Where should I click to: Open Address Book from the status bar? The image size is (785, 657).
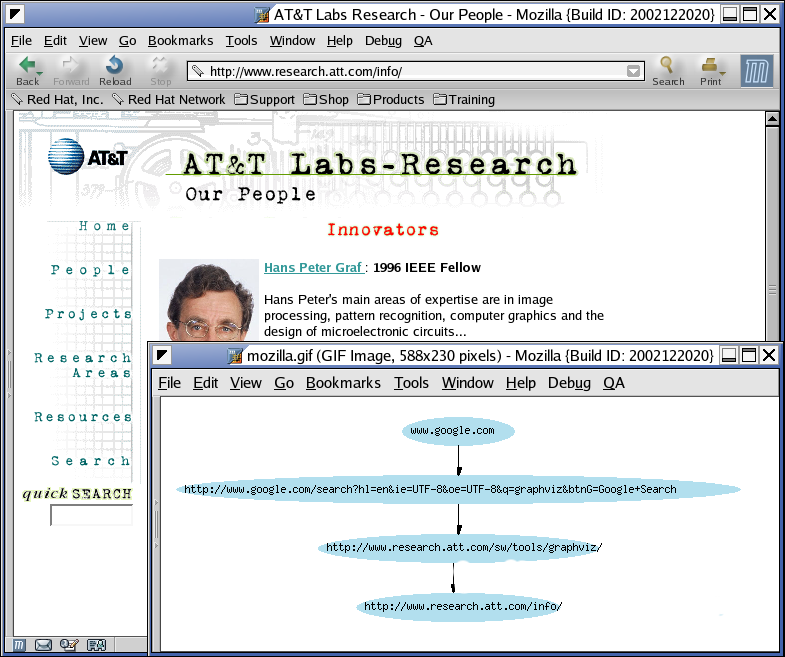(96, 645)
